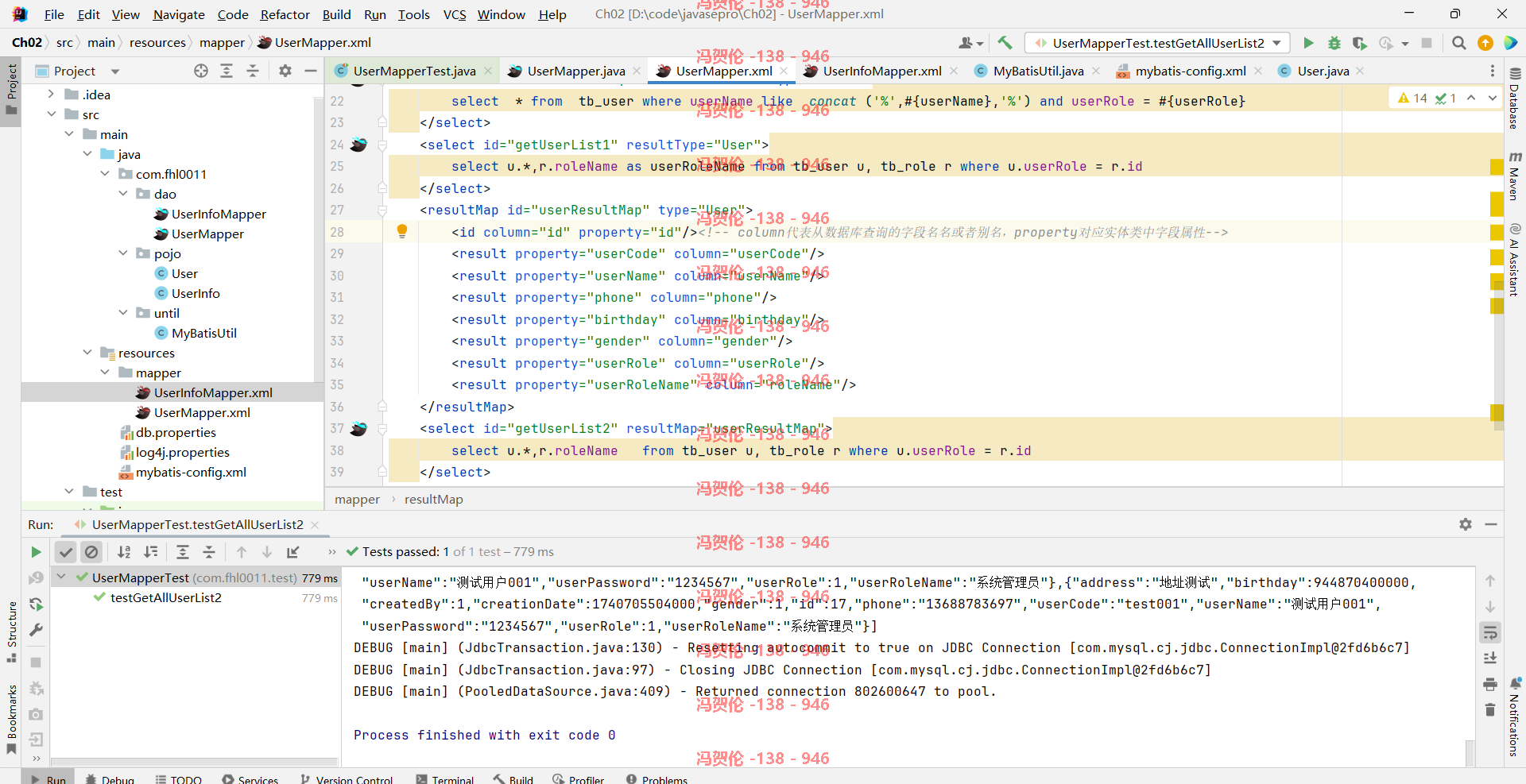Collapse the pojo package
This screenshot has width=1526, height=784.
point(122,253)
